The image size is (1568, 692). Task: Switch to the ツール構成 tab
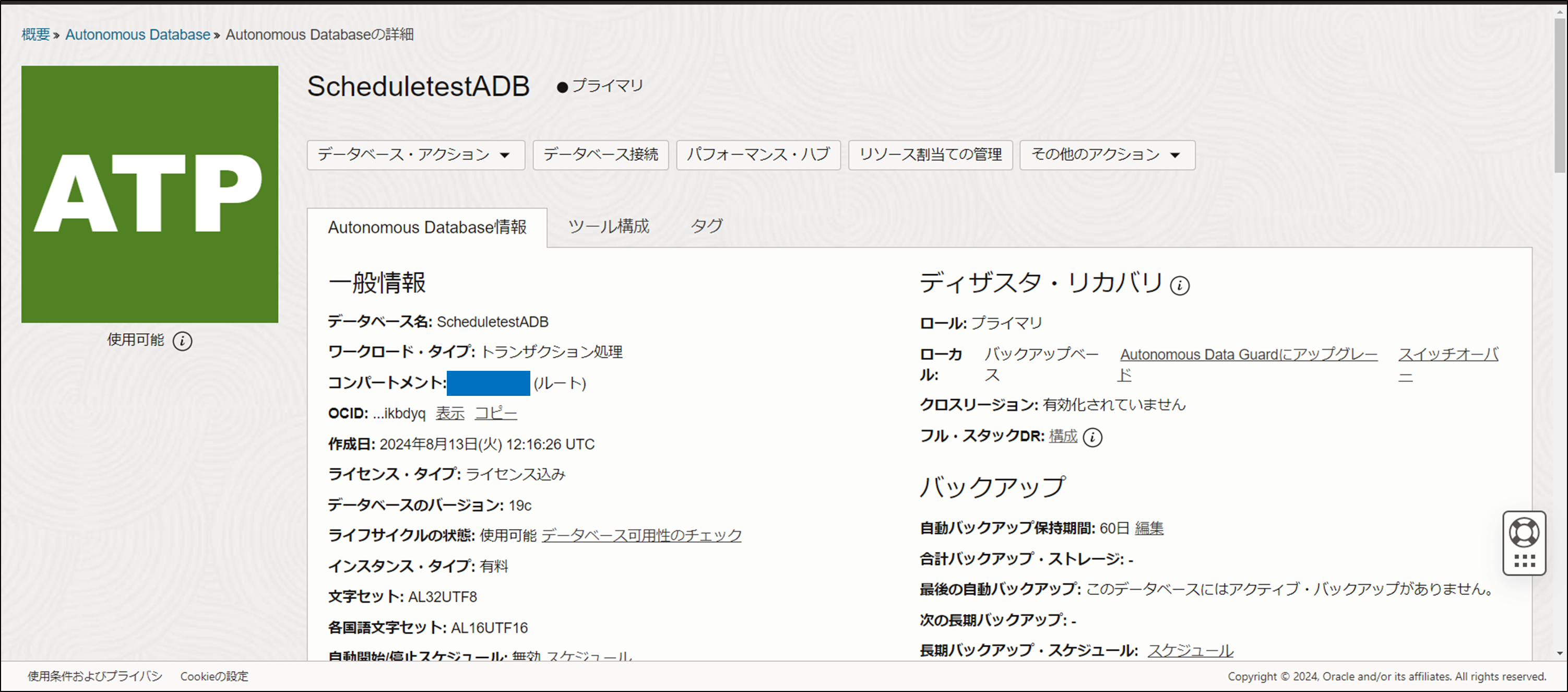(x=608, y=227)
